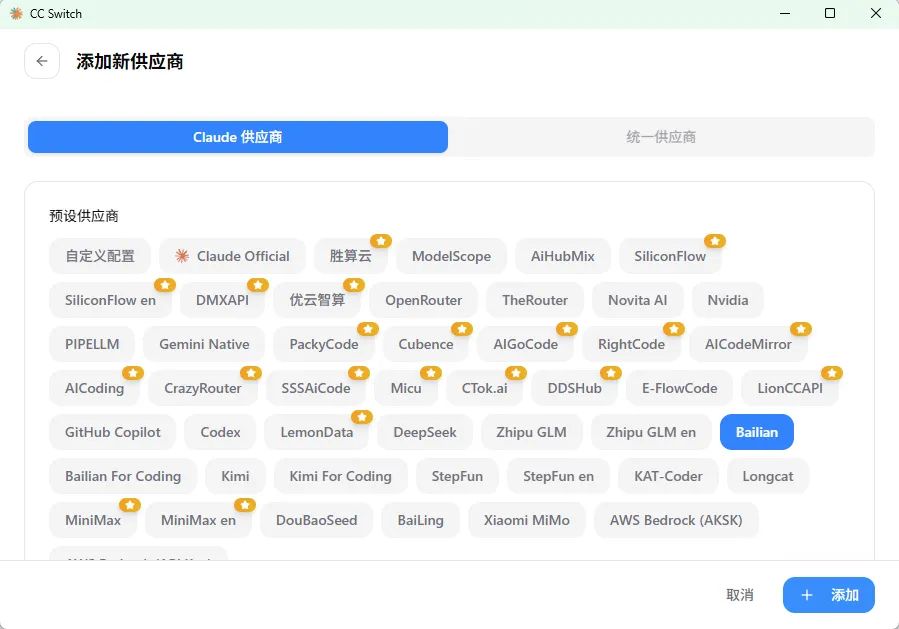899x629 pixels.
Task: Choose the OpenRouter preset
Action: point(424,300)
